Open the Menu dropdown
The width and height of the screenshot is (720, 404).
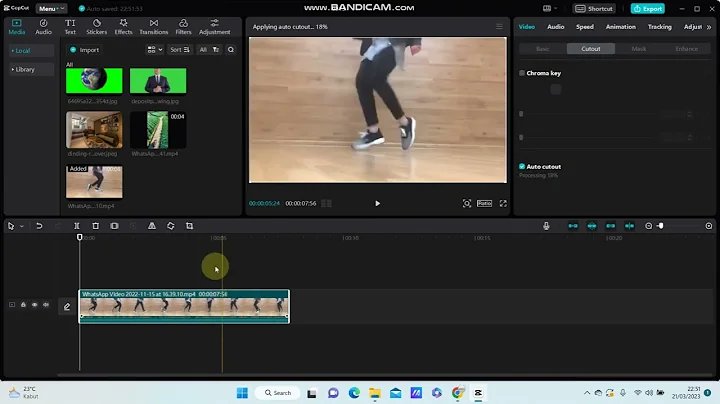(51, 8)
